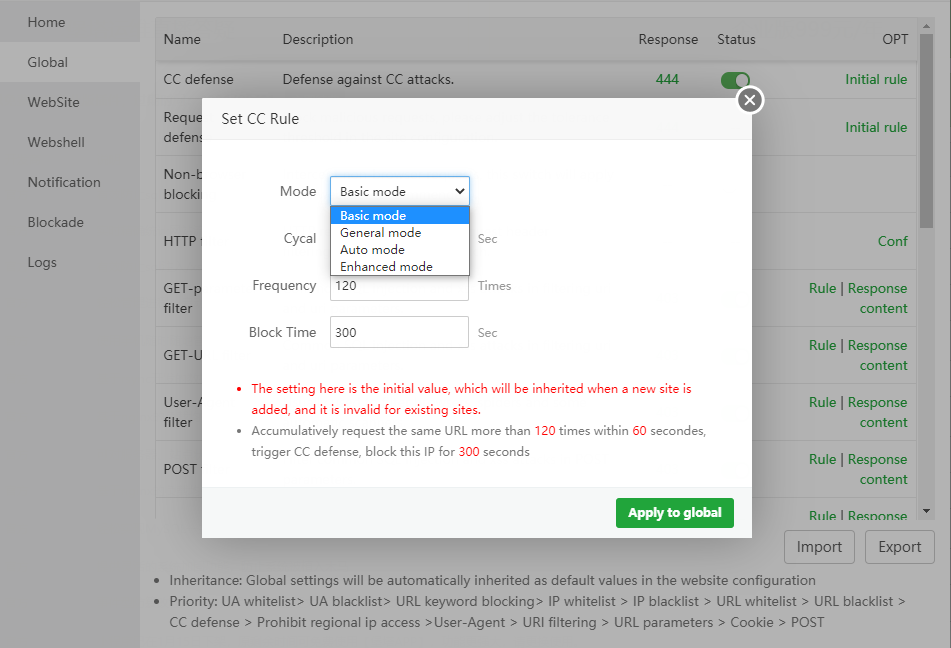
Task: Open Initial rule for CC defense
Action: pos(876,79)
